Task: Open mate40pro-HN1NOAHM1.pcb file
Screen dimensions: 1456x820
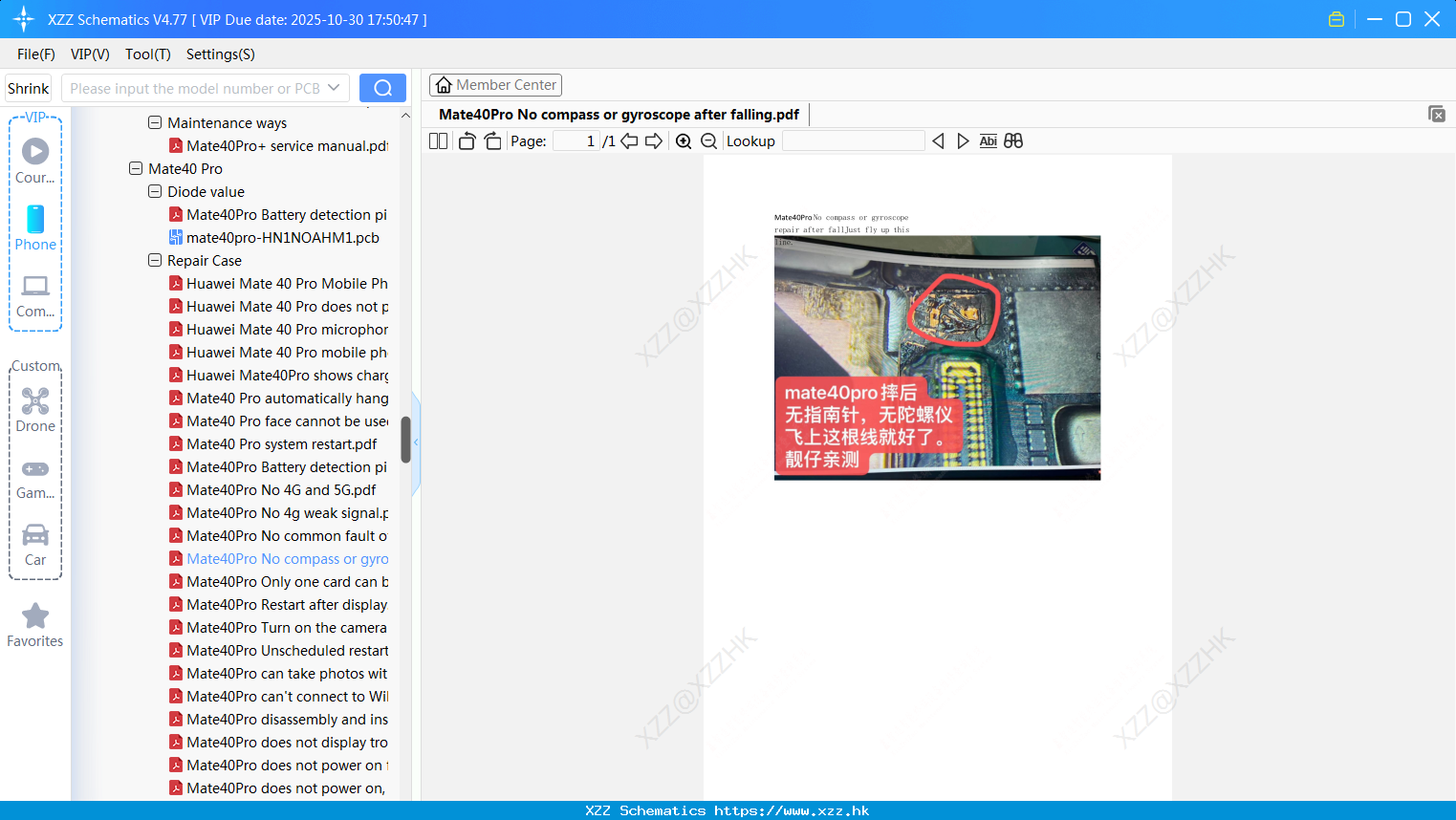Action: point(273,237)
